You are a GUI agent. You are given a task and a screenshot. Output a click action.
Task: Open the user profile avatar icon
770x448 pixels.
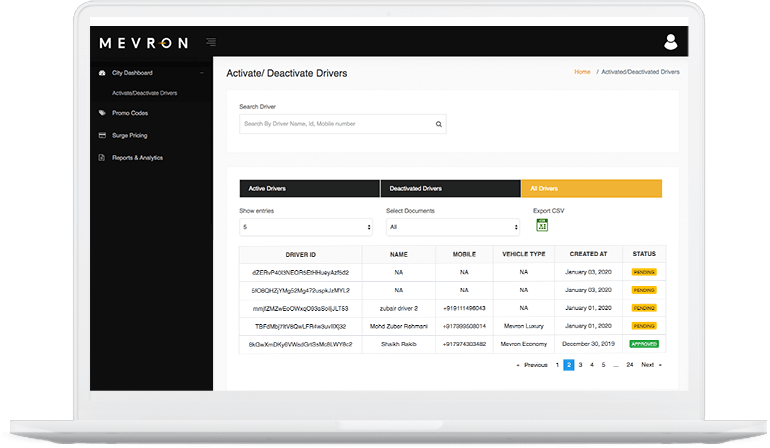670,42
